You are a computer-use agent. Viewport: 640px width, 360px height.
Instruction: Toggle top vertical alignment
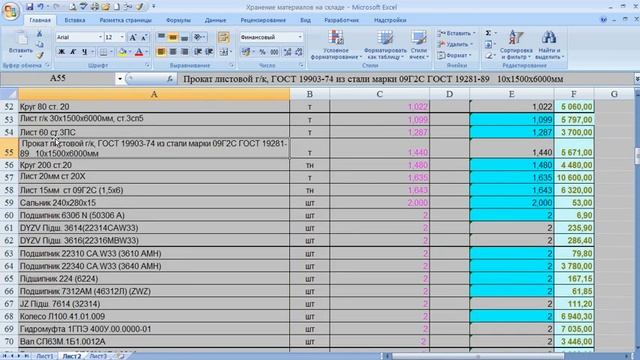pyautogui.click(x=161, y=37)
